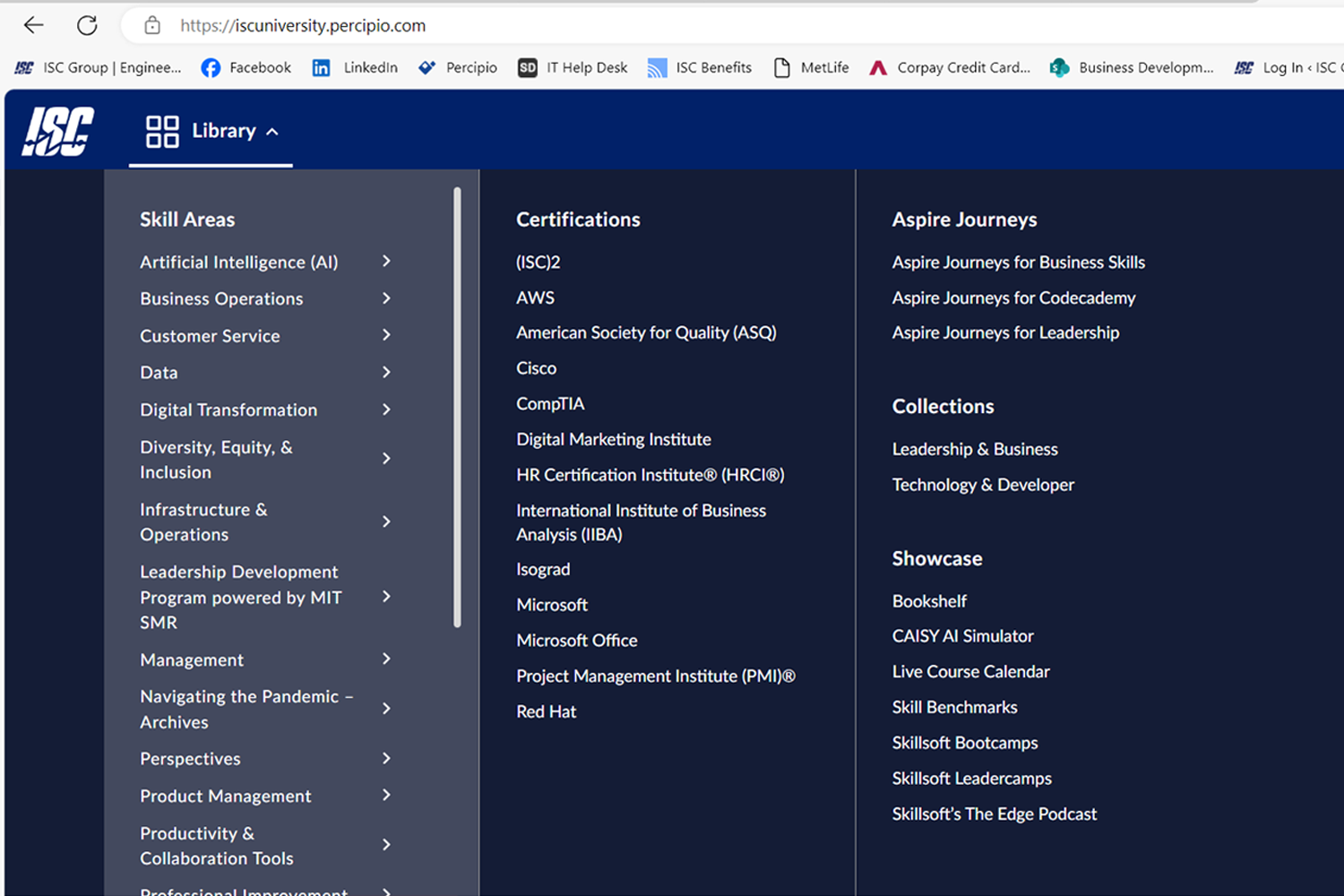Open the MetLife bookmark

pos(811,67)
